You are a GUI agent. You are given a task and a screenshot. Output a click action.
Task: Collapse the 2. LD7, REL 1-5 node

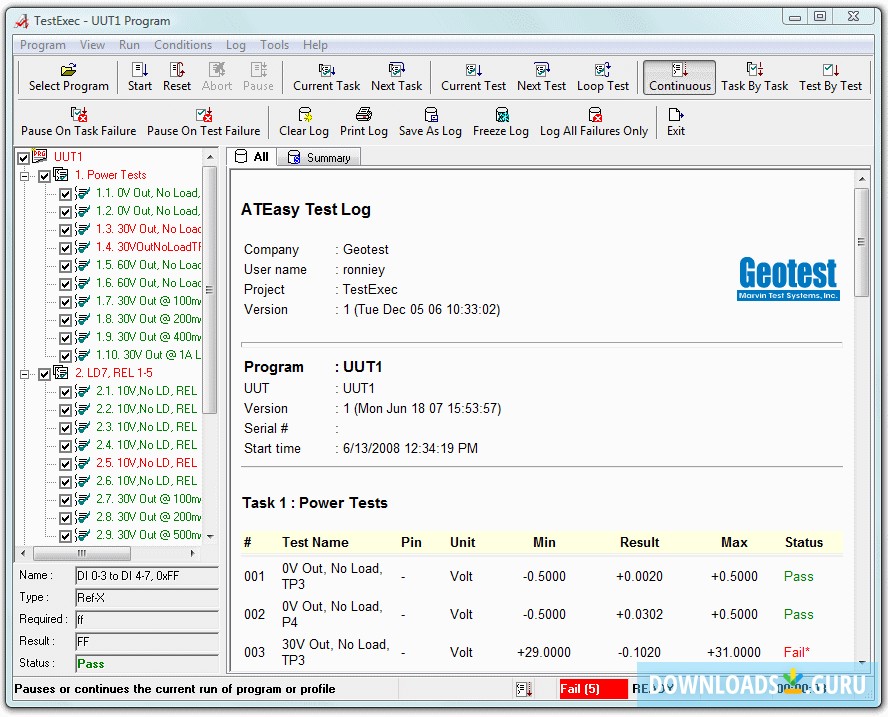(25, 374)
